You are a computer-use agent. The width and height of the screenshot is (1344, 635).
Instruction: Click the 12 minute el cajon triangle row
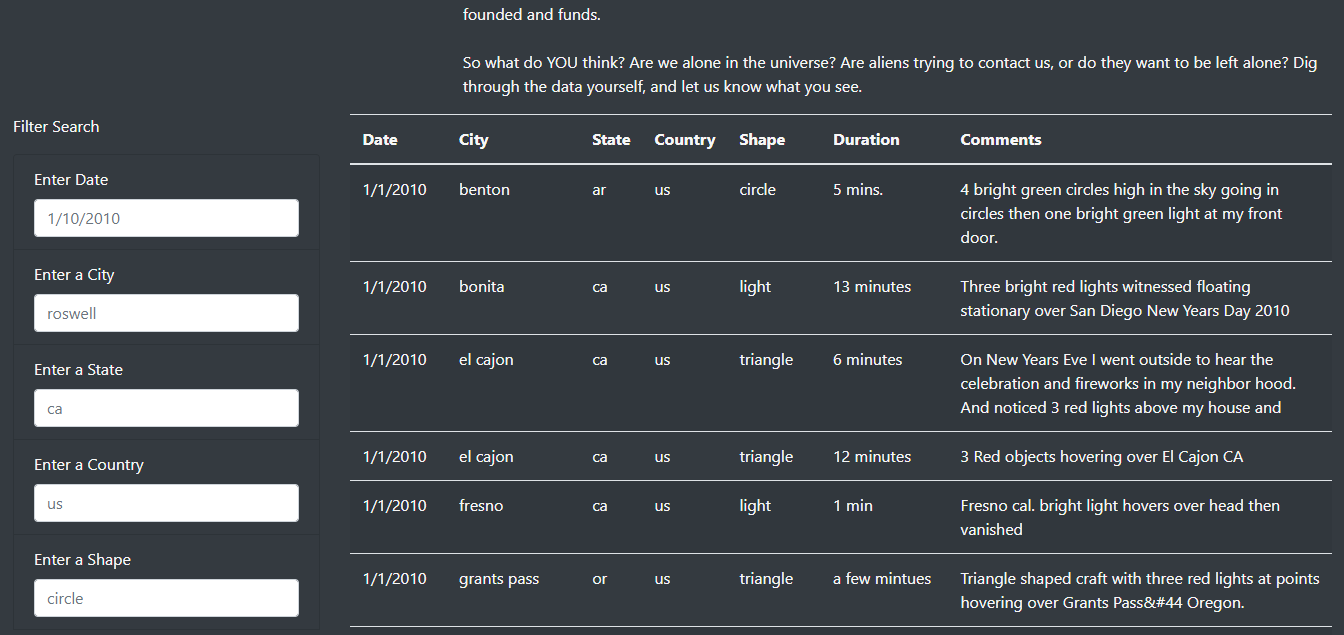click(700, 456)
